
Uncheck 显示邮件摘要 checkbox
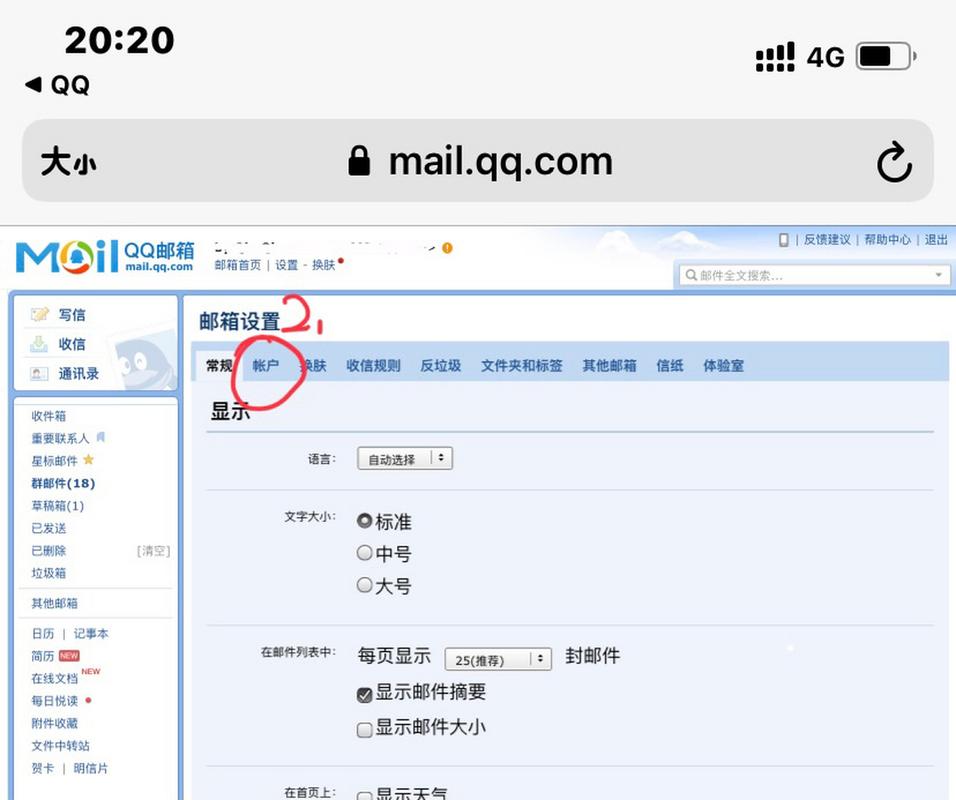(365, 695)
